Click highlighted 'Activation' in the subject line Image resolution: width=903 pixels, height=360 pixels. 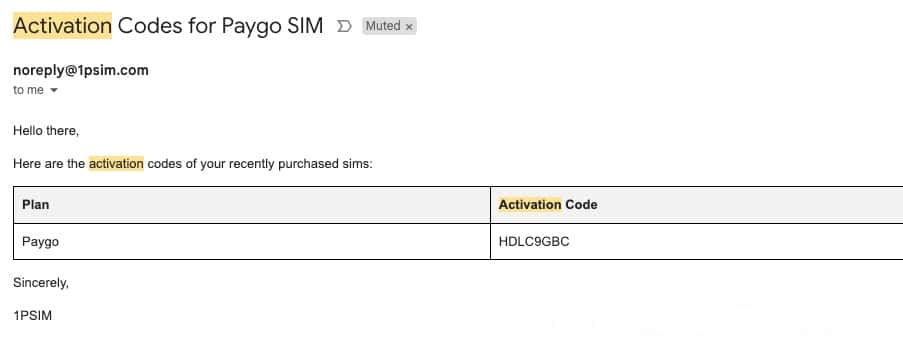[63, 26]
